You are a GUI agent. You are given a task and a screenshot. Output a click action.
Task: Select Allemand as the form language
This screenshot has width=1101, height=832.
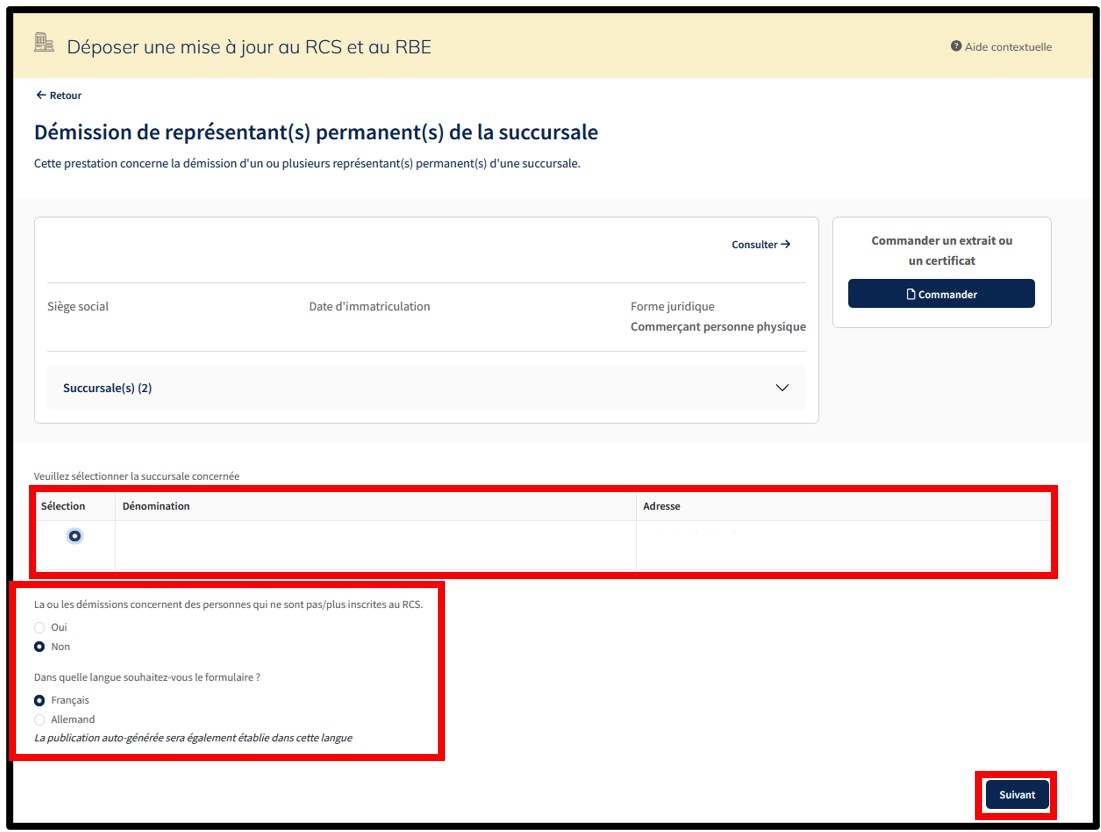(x=40, y=719)
